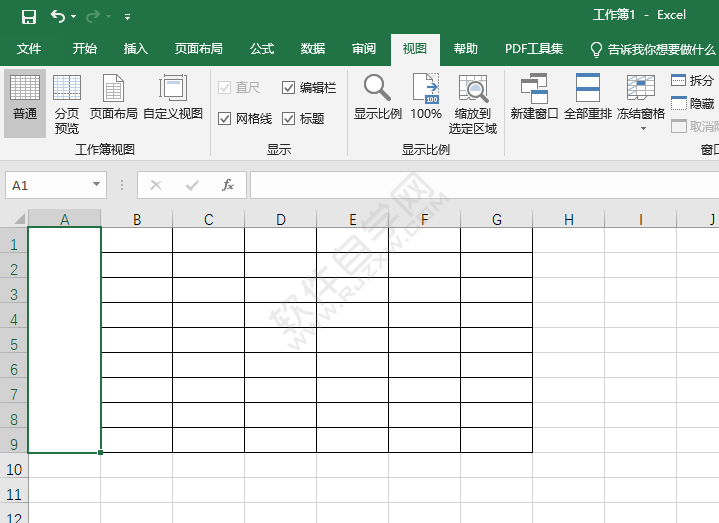Image resolution: width=719 pixels, height=523 pixels.
Task: Open the 文件 File tab
Action: coord(29,49)
